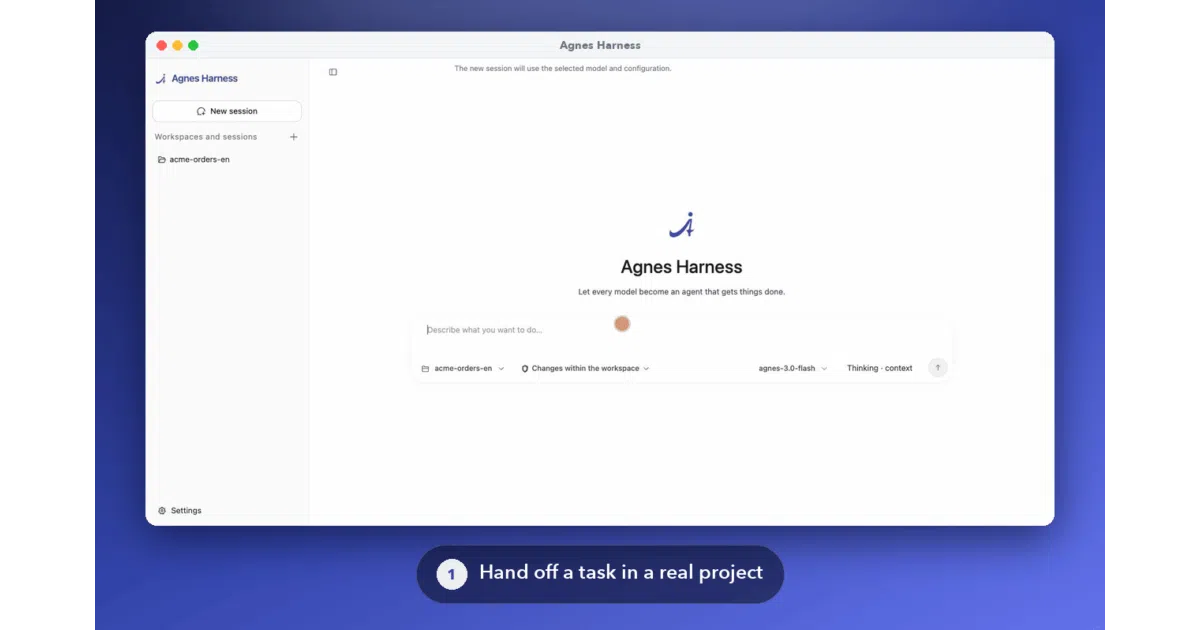
Task: Click the 'Let every model become an agent' tagline
Action: (x=681, y=292)
